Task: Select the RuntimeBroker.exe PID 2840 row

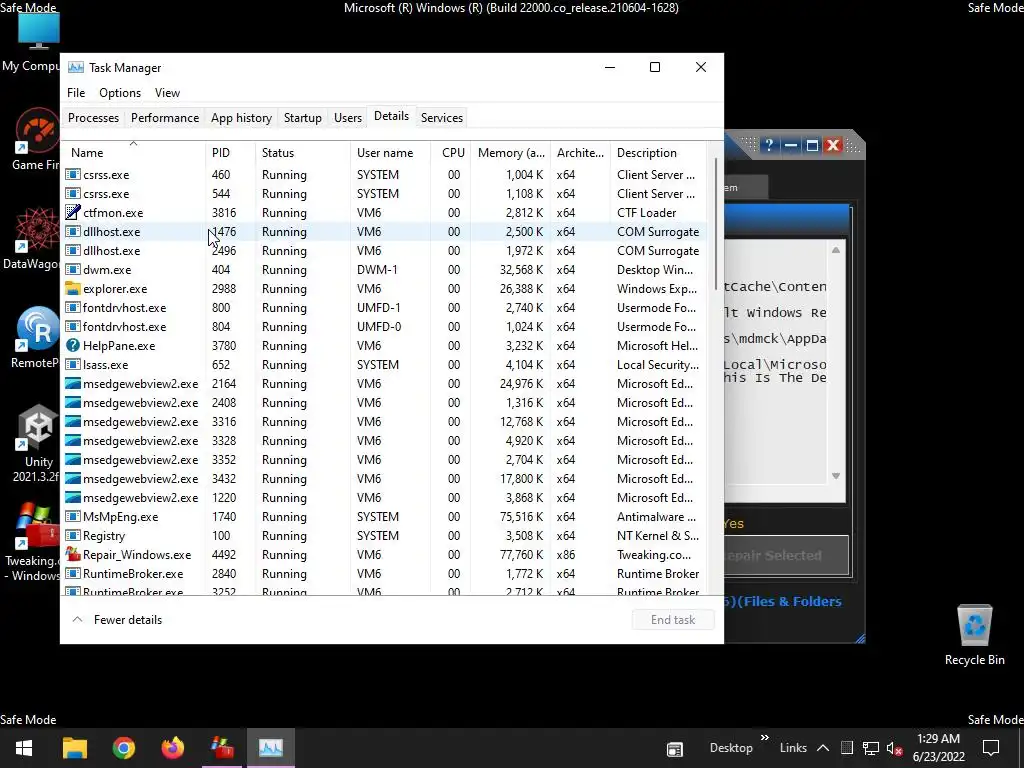Action: [x=384, y=573]
